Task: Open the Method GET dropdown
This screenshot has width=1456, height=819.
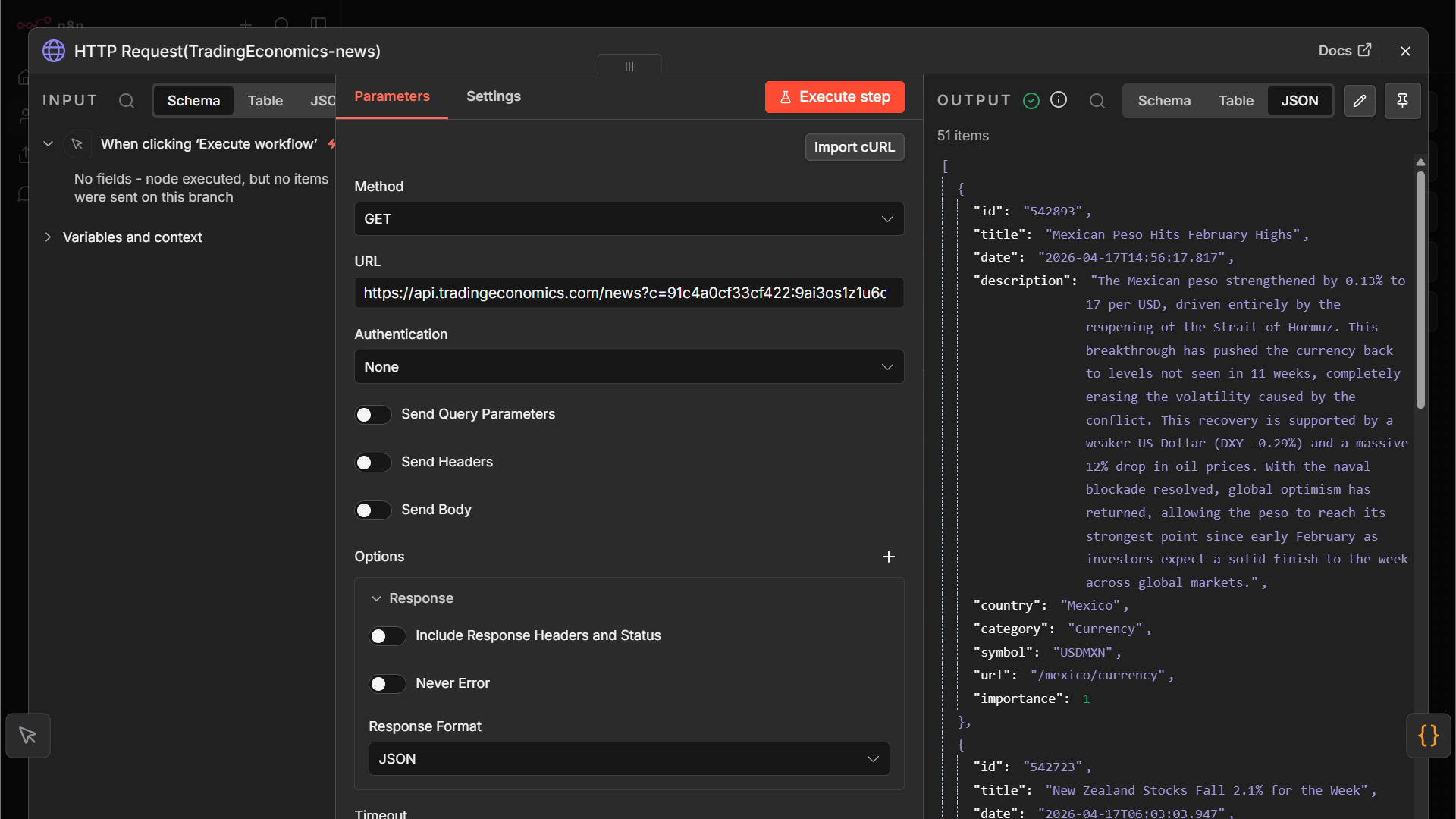Action: coord(629,219)
